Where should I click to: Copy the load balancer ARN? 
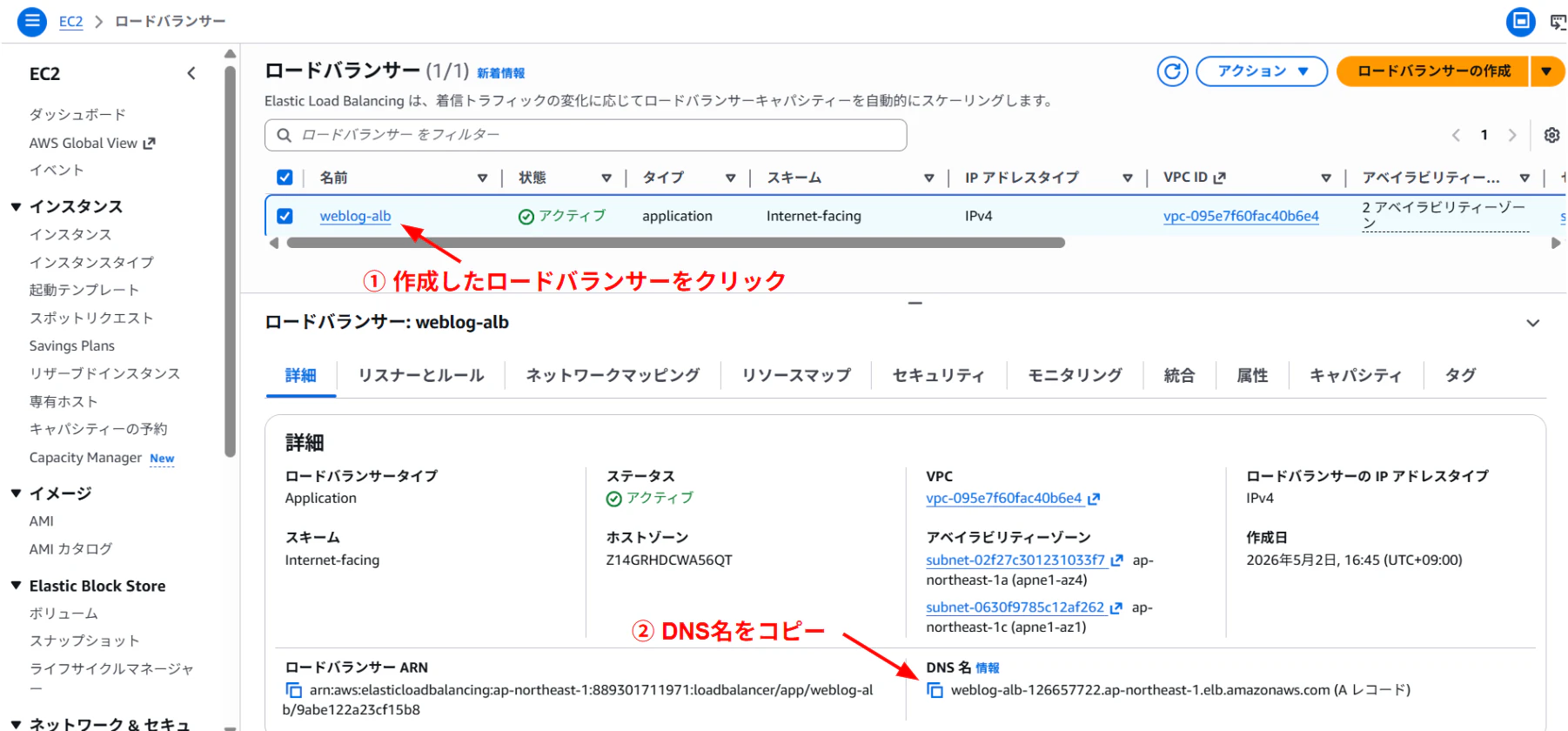click(x=293, y=690)
